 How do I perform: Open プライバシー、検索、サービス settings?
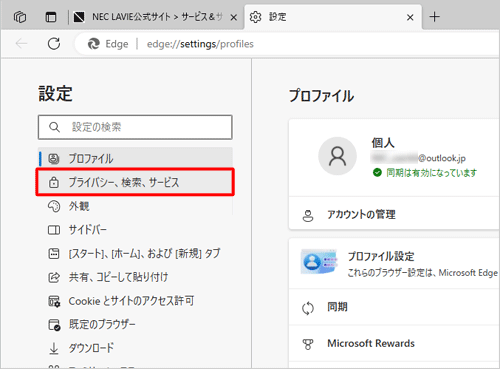[135, 182]
